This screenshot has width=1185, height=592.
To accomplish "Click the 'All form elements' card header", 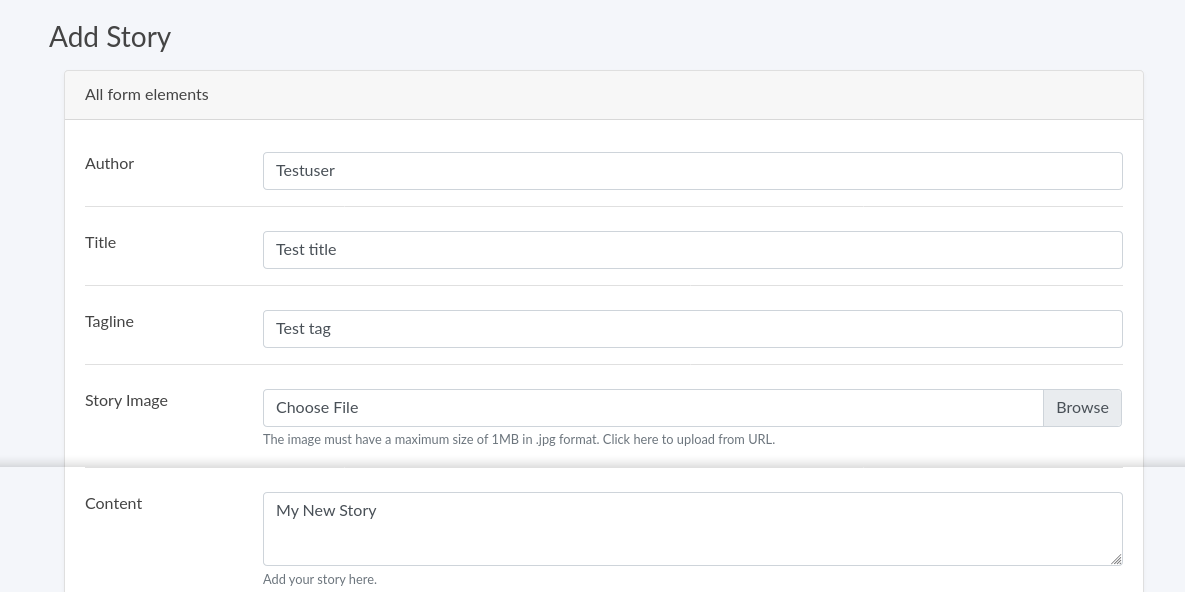I will click(x=147, y=95).
